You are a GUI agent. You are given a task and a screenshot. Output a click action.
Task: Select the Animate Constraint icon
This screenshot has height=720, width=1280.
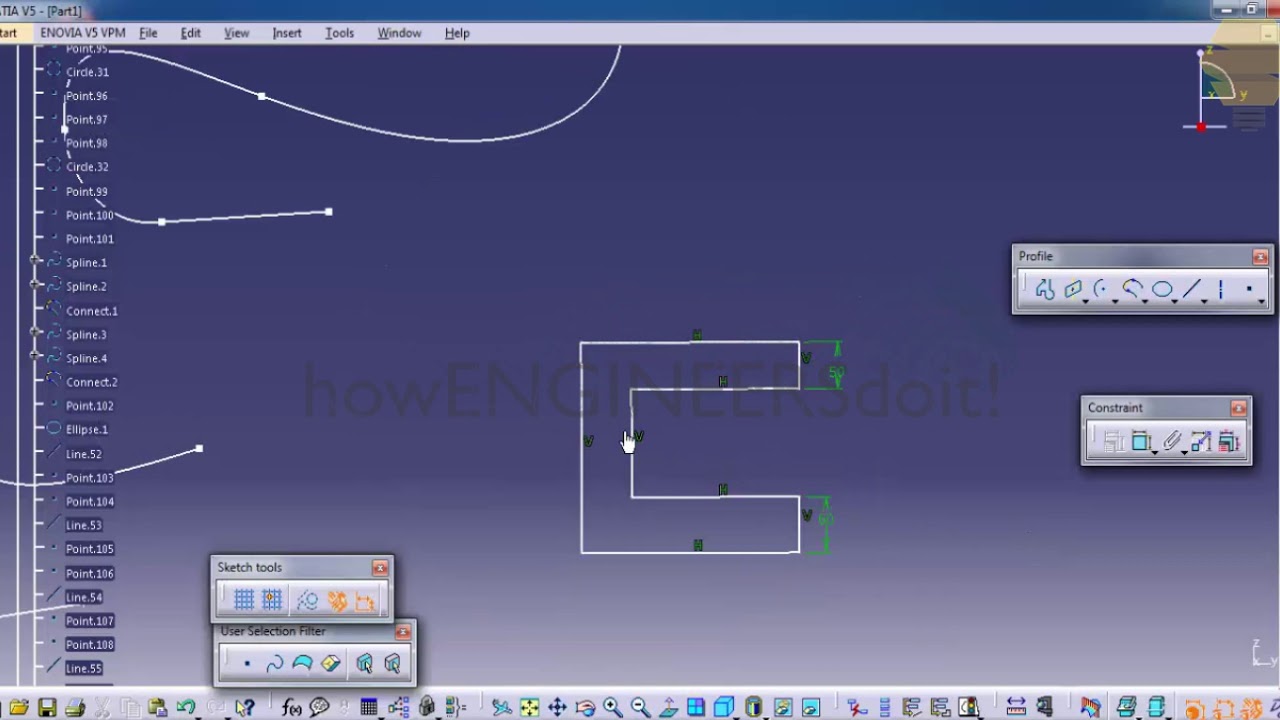[x=1200, y=442]
